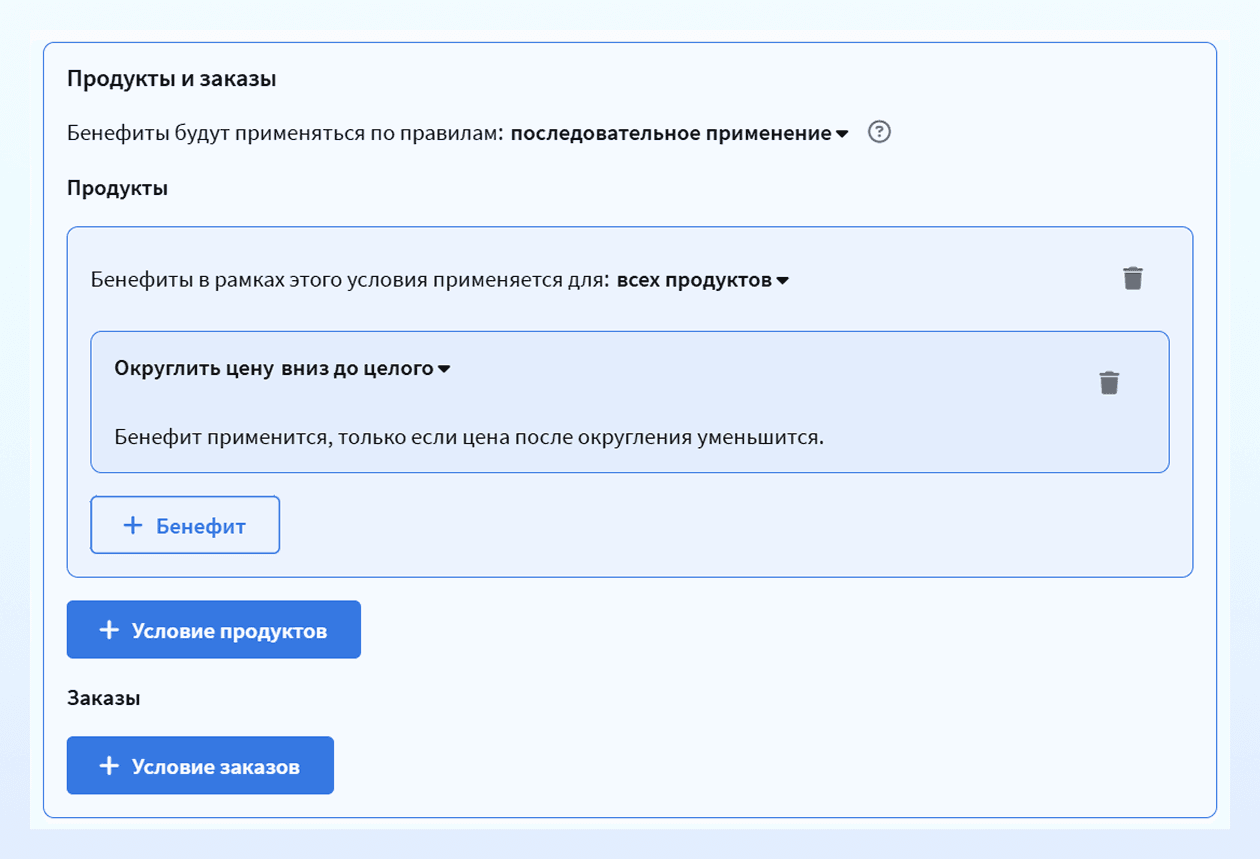Click the 'Продукты' subsection heading
1260x859 pixels.
pos(118,188)
